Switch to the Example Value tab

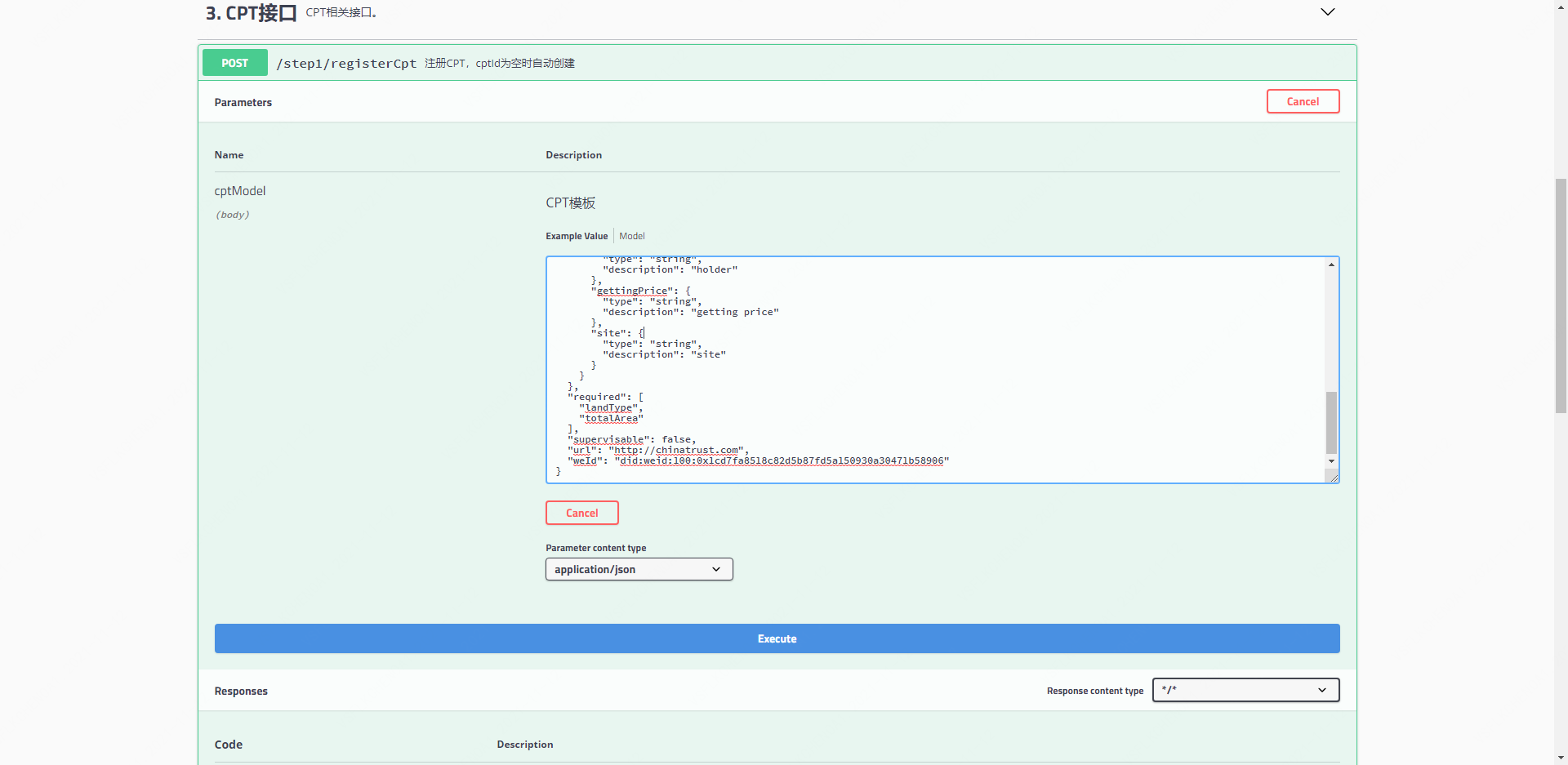point(577,236)
